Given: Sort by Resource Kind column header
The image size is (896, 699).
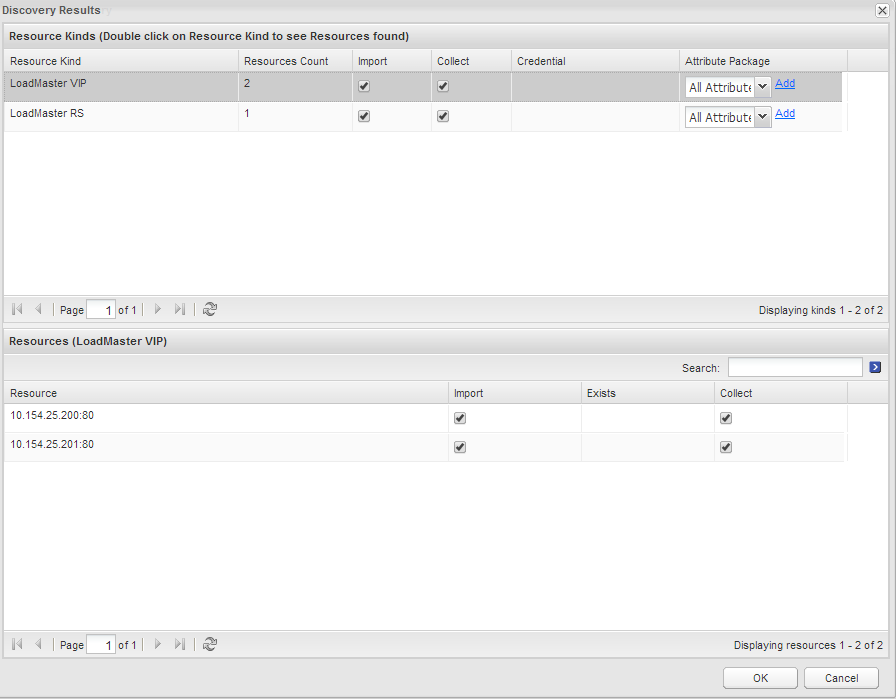Looking at the screenshot, I should click(x=121, y=61).
